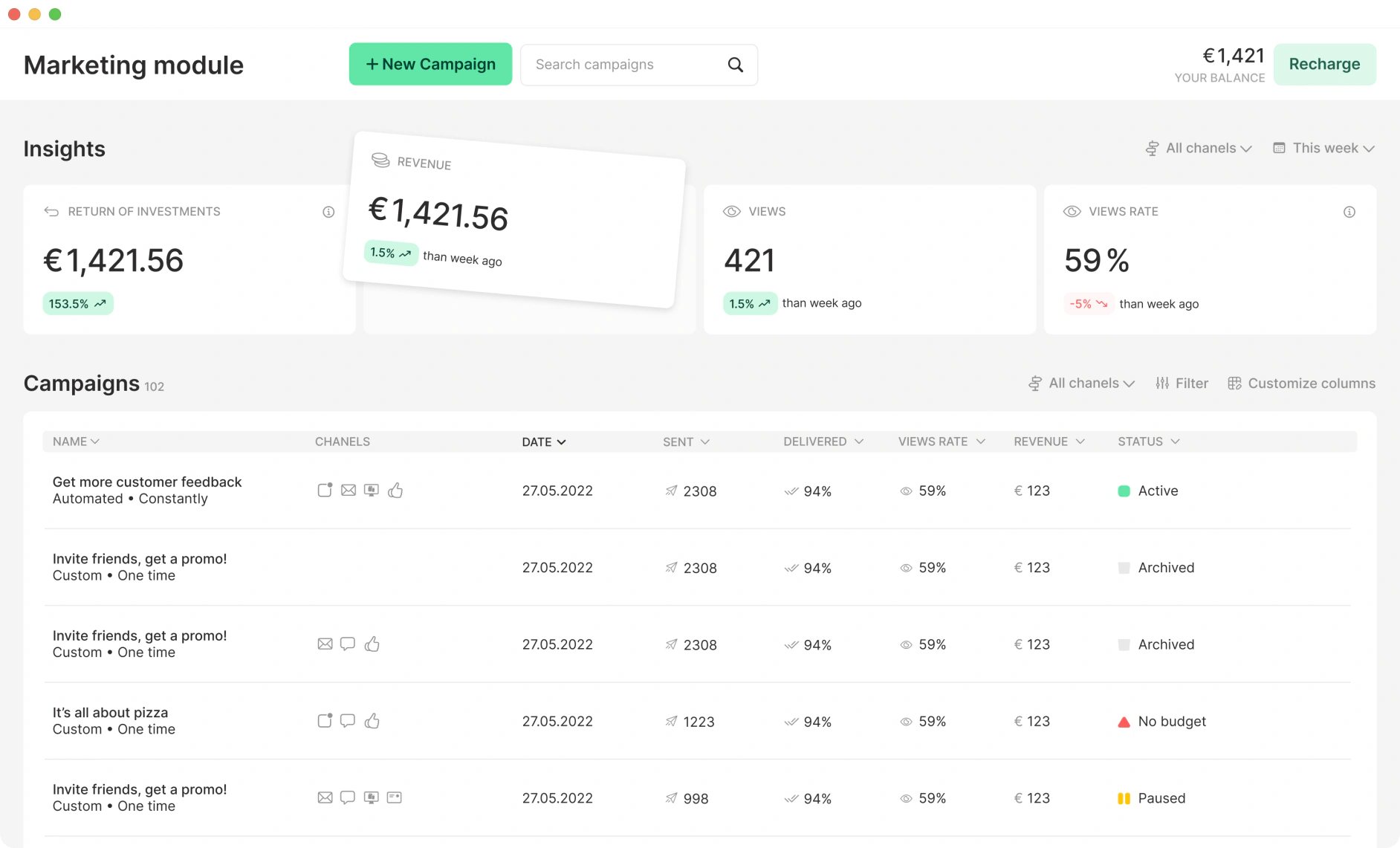Open the It's all about pizza campaign
Image resolution: width=1400 pixels, height=848 pixels.
(110, 713)
